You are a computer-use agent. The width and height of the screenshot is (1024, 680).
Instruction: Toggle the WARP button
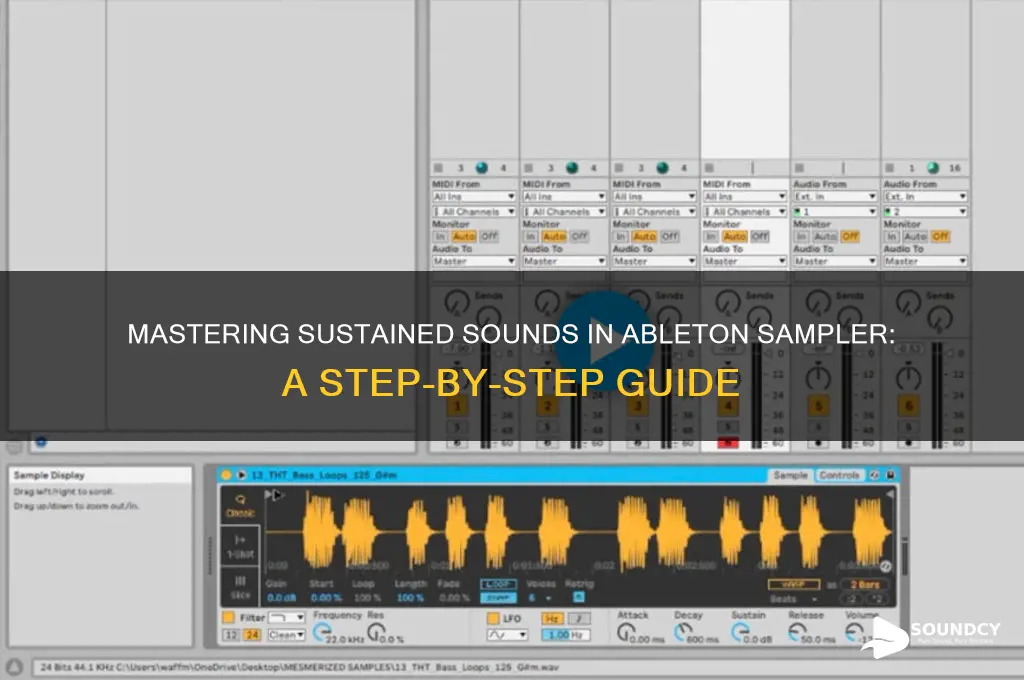[793, 584]
